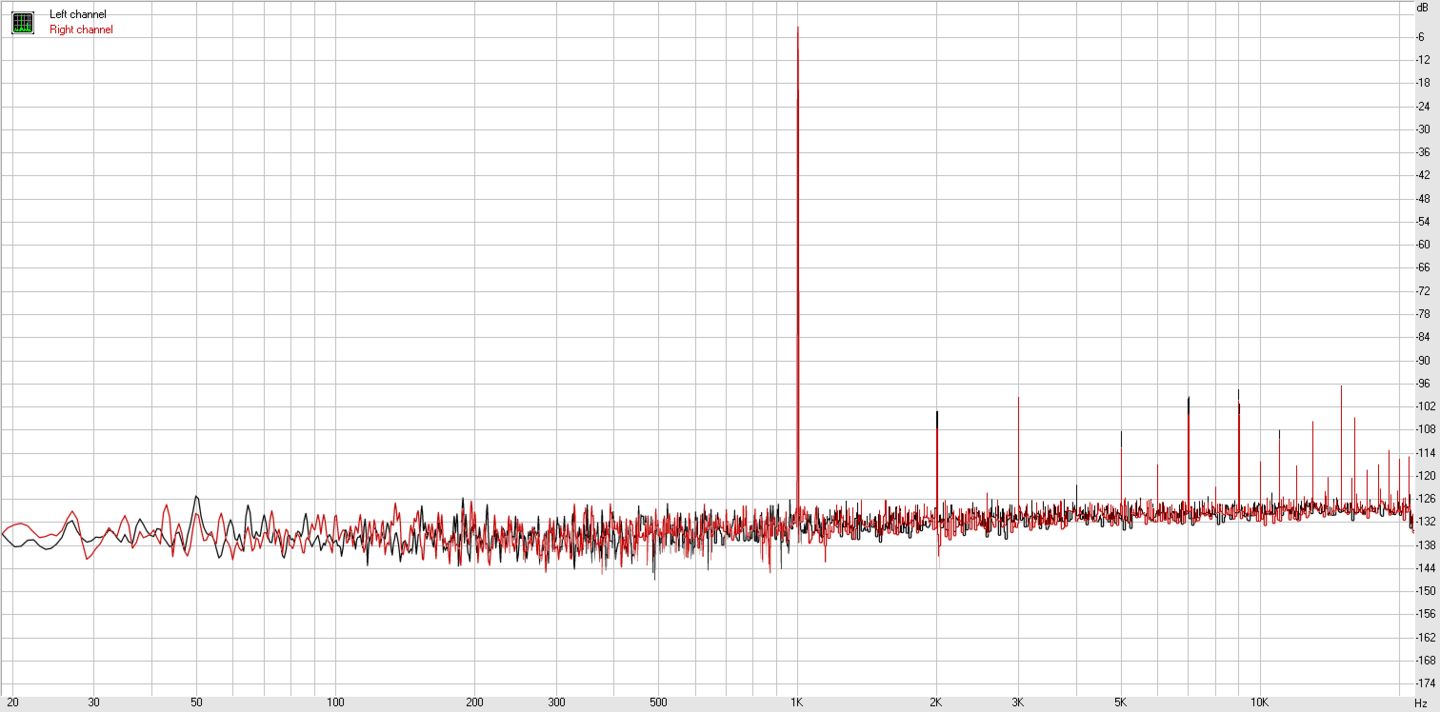Click the 100 label on the frequency axis
This screenshot has width=1440, height=712.
[x=335, y=704]
